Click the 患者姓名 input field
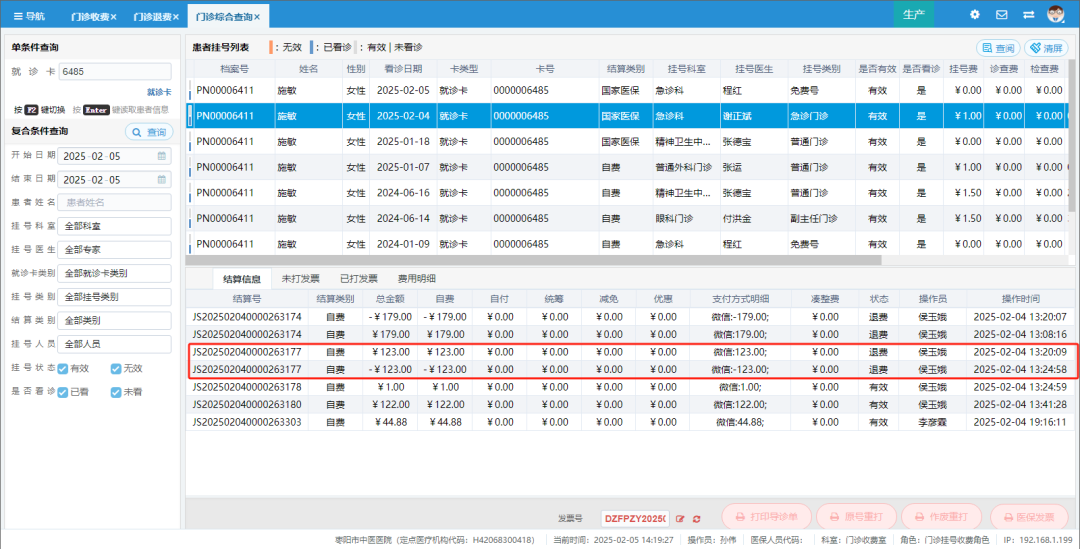1080x549 pixels. [x=113, y=202]
